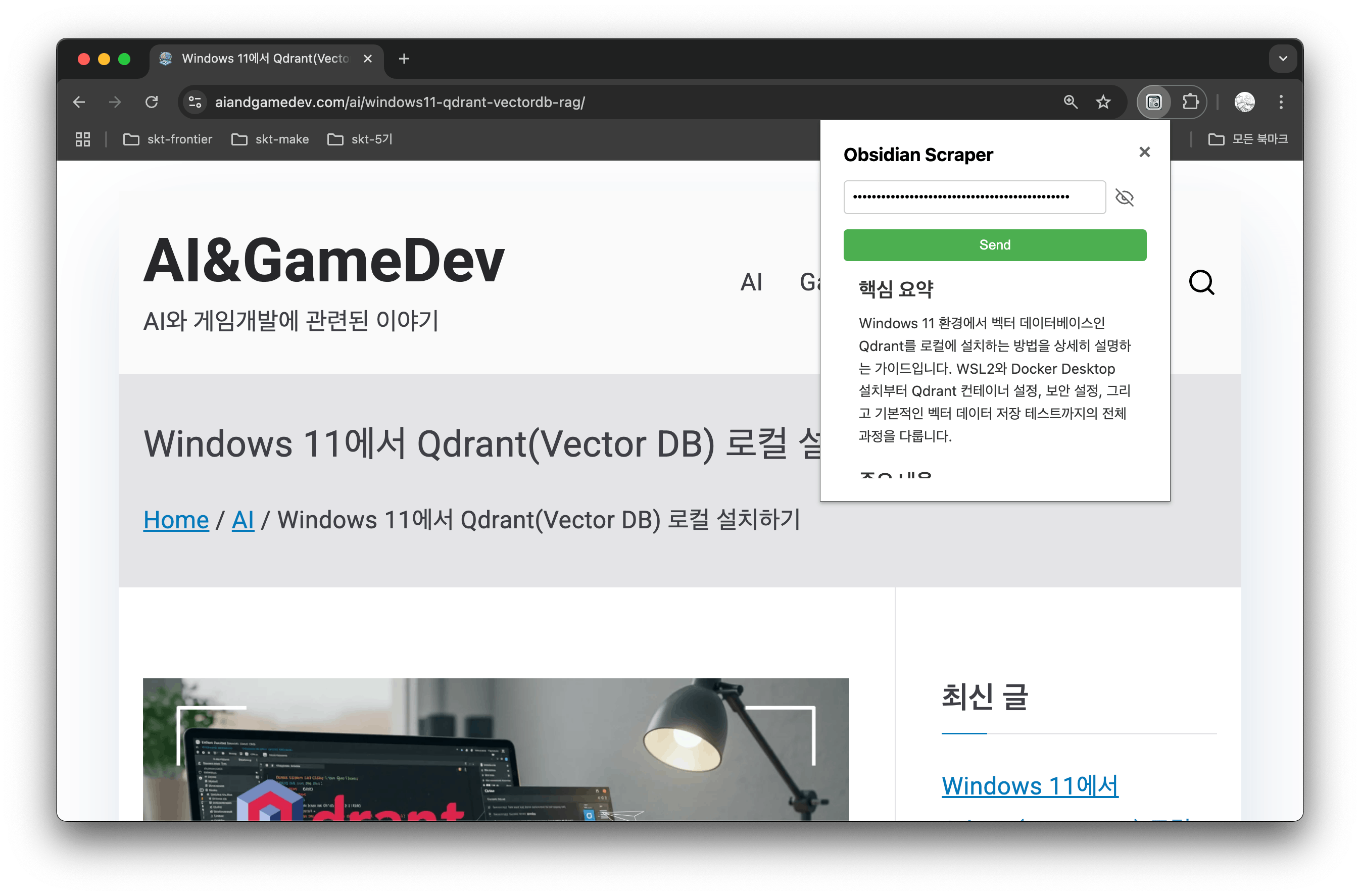The image size is (1360, 896).
Task: Select the AI navigation menu item
Action: tap(751, 282)
